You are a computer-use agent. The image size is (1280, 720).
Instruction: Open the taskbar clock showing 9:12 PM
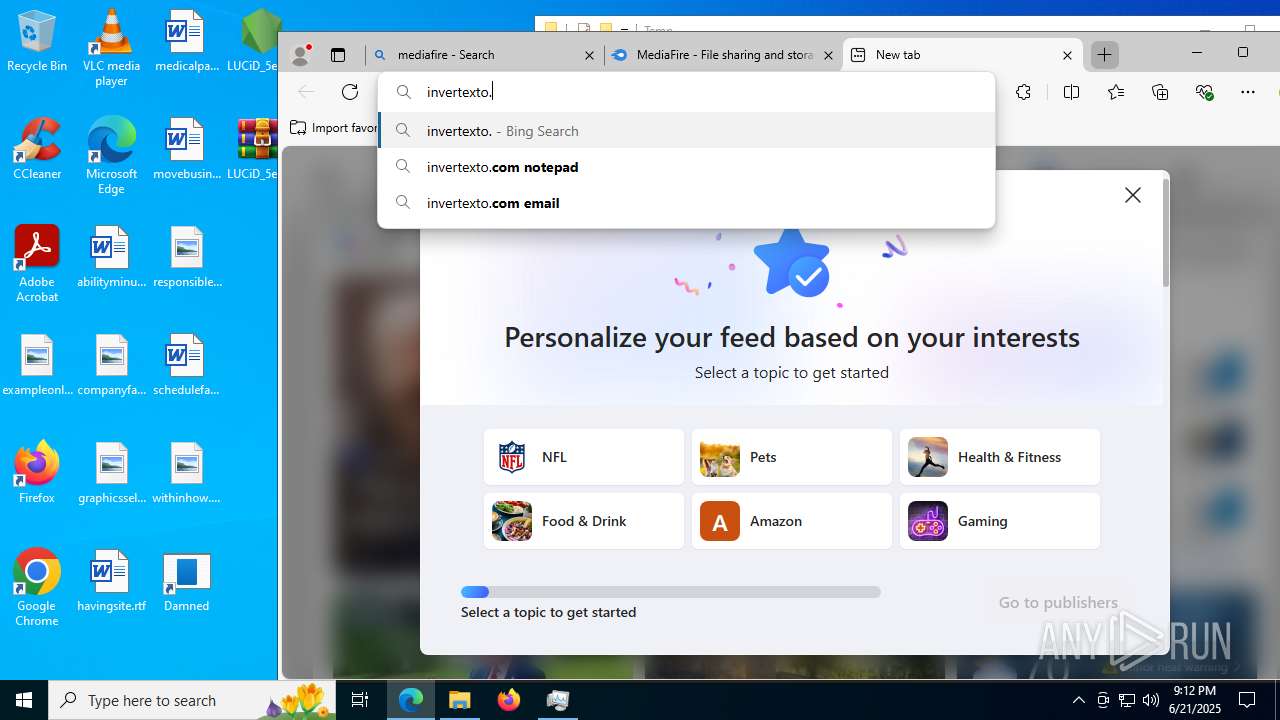click(1194, 700)
